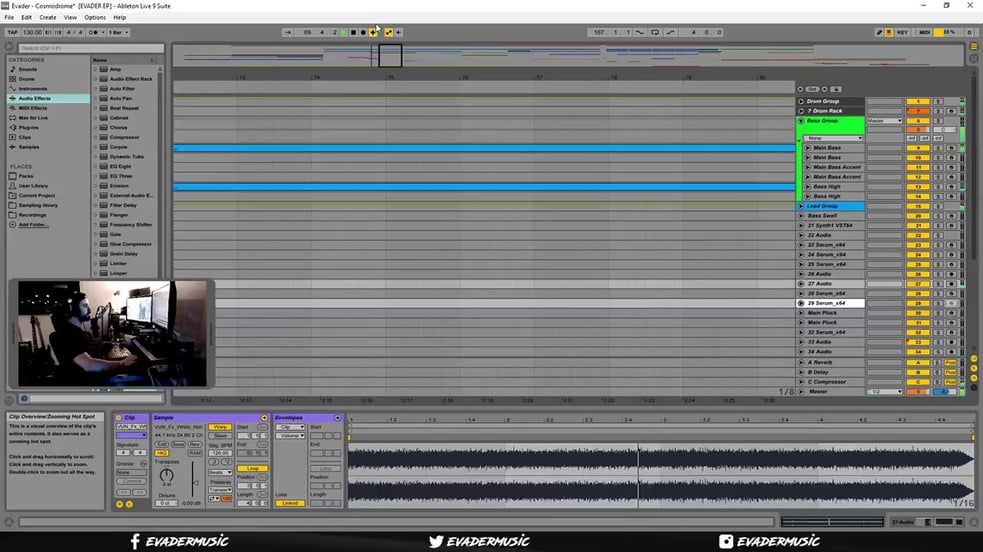Open Sampling library folder in Places
The height and width of the screenshot is (552, 983).
[x=38, y=205]
